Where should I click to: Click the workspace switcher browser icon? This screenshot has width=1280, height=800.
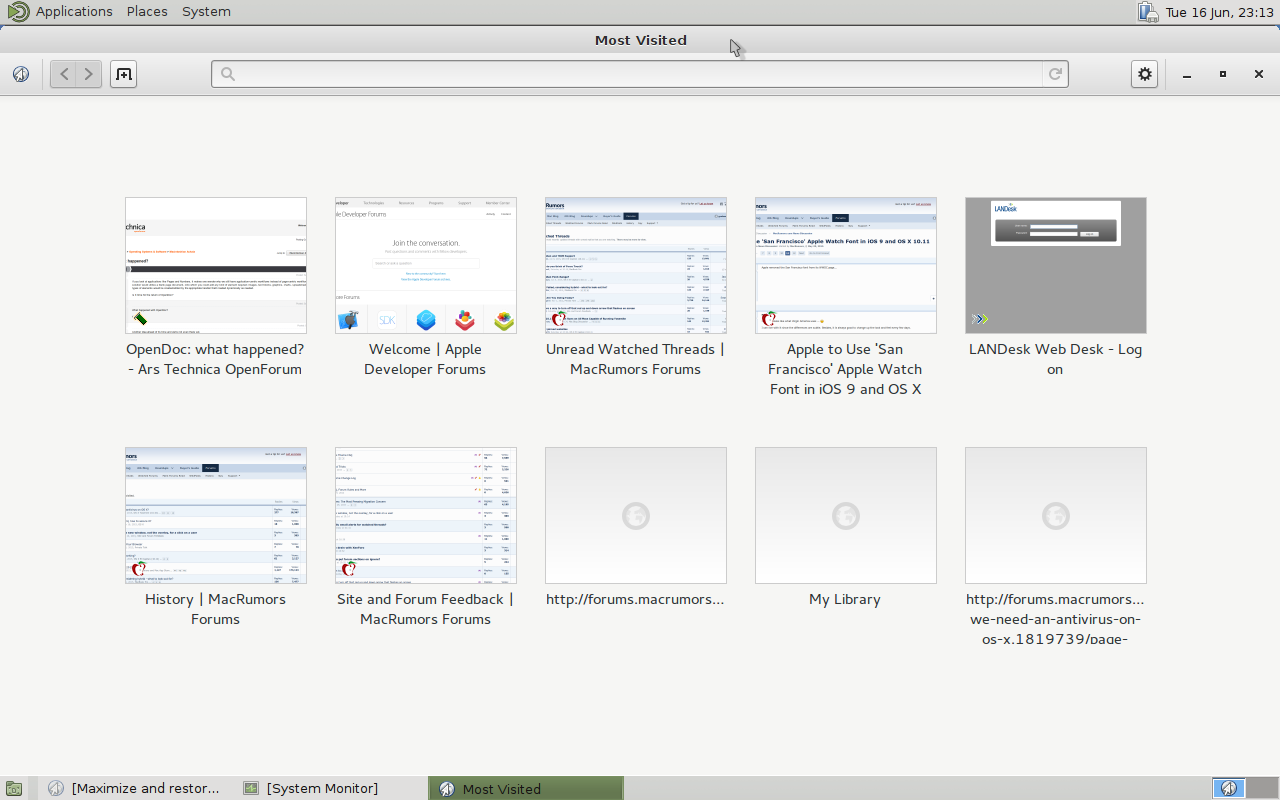click(x=1229, y=788)
